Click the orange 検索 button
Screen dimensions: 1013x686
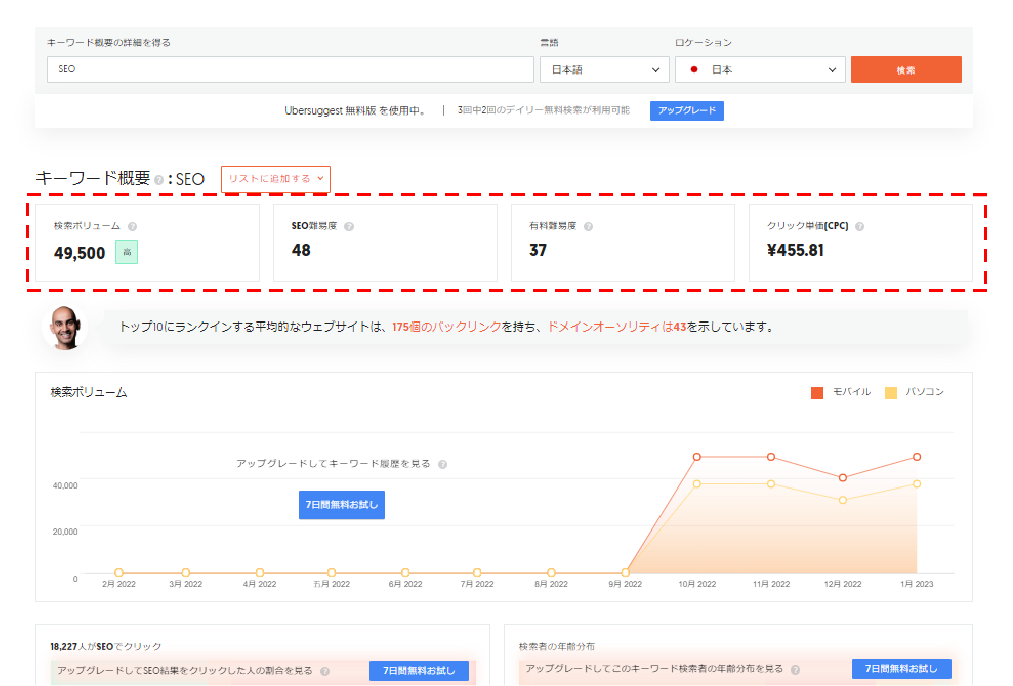point(906,70)
